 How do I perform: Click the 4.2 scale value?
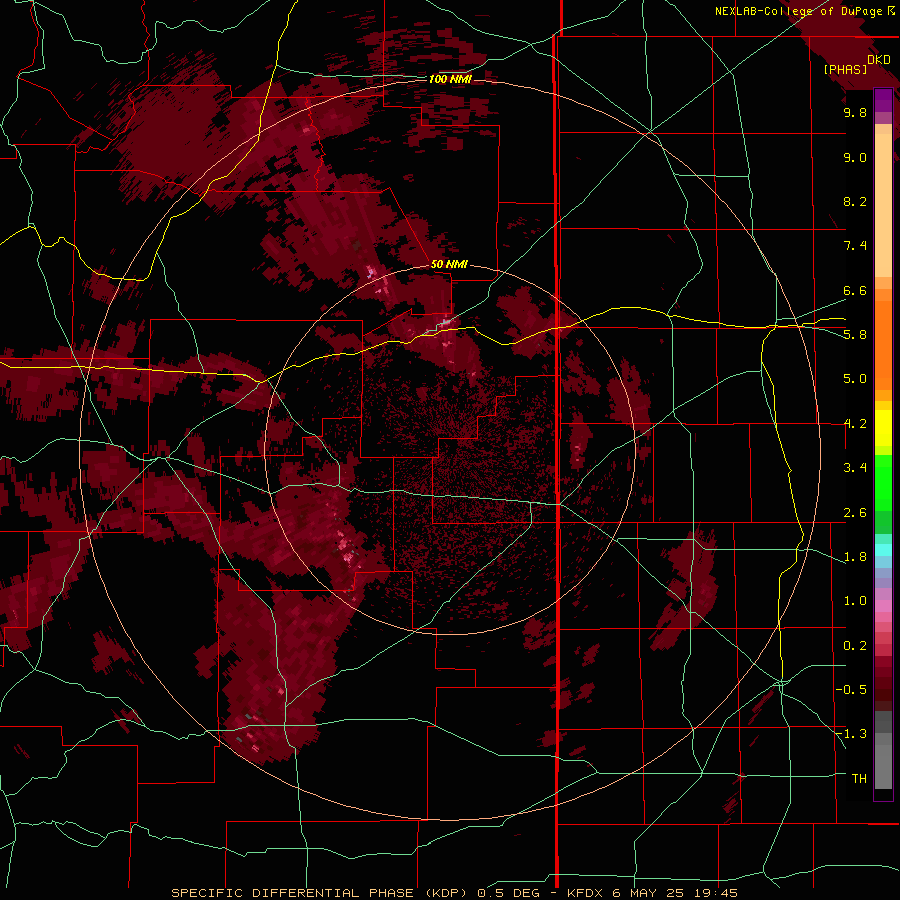click(855, 424)
